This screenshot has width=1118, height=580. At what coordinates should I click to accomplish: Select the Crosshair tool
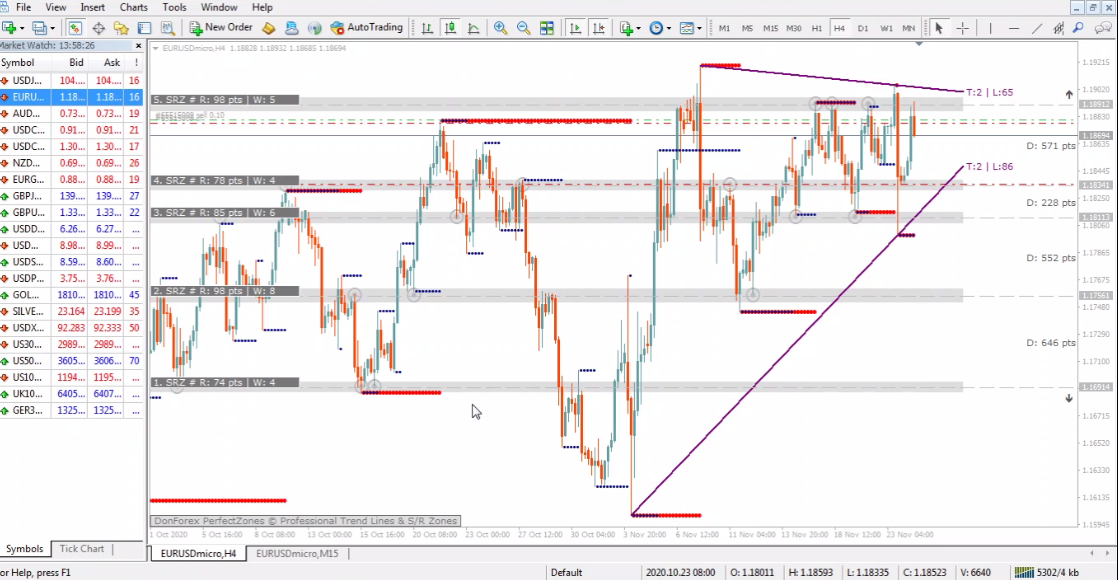point(963,28)
